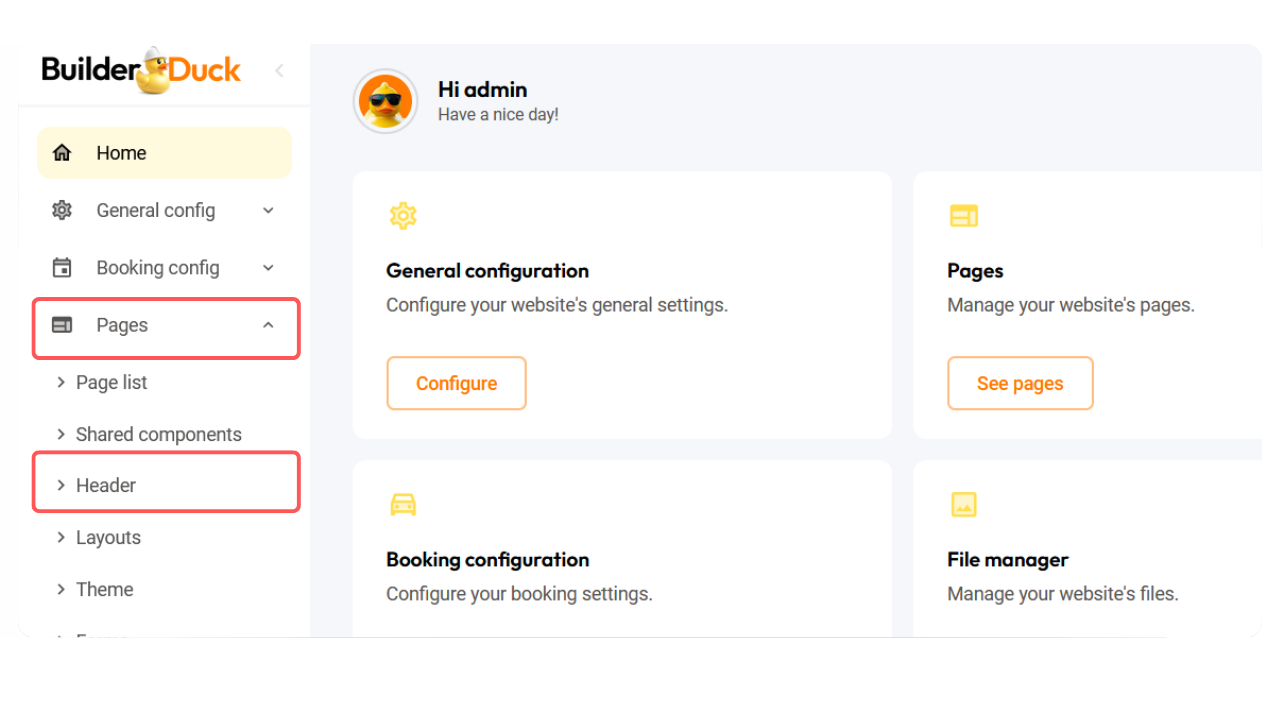Screen dimensions: 1280x720
Task: Open Page list submenu item
Action: click(111, 382)
